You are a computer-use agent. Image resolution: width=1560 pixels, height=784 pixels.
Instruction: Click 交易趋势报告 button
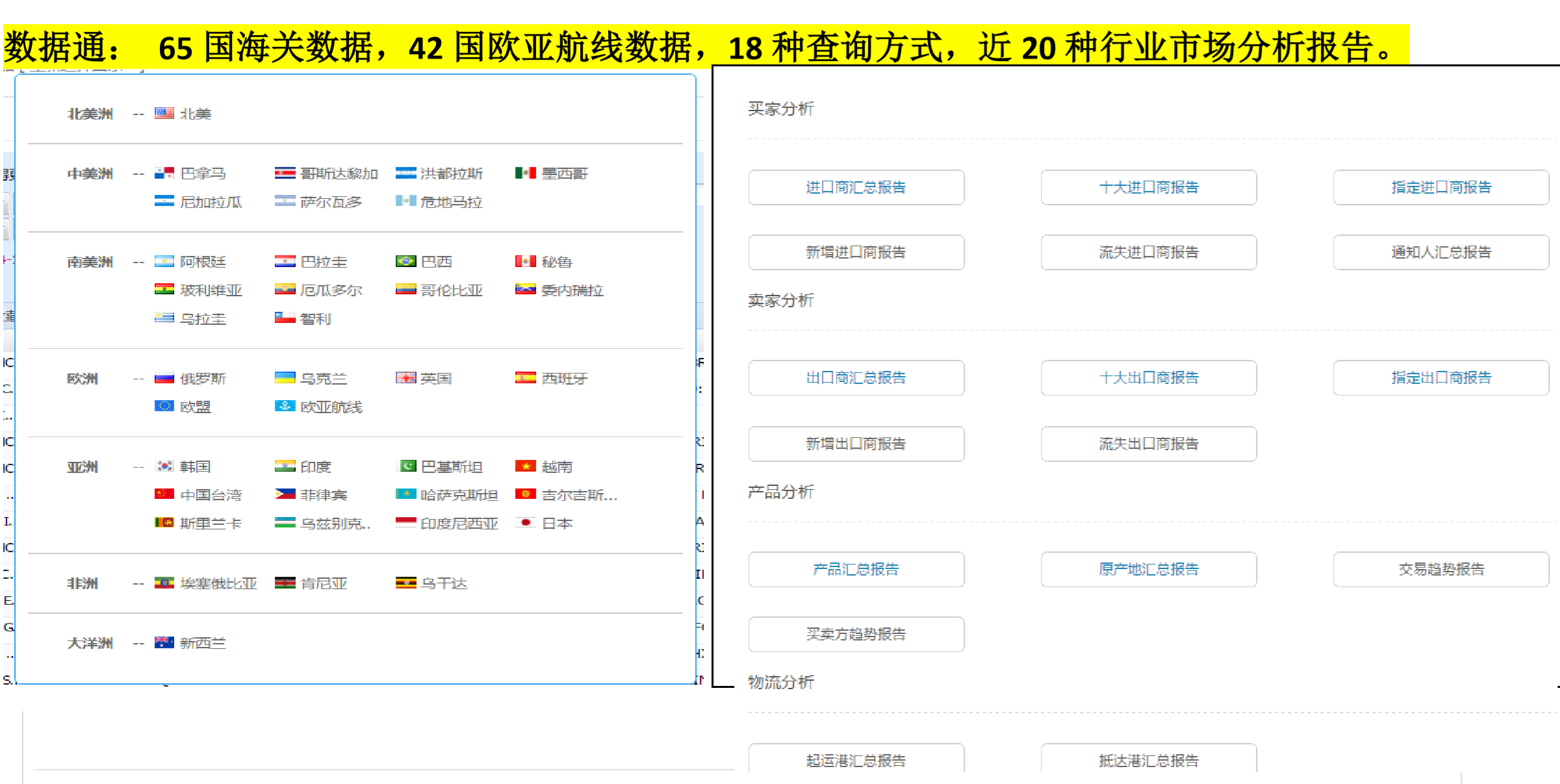click(1440, 569)
